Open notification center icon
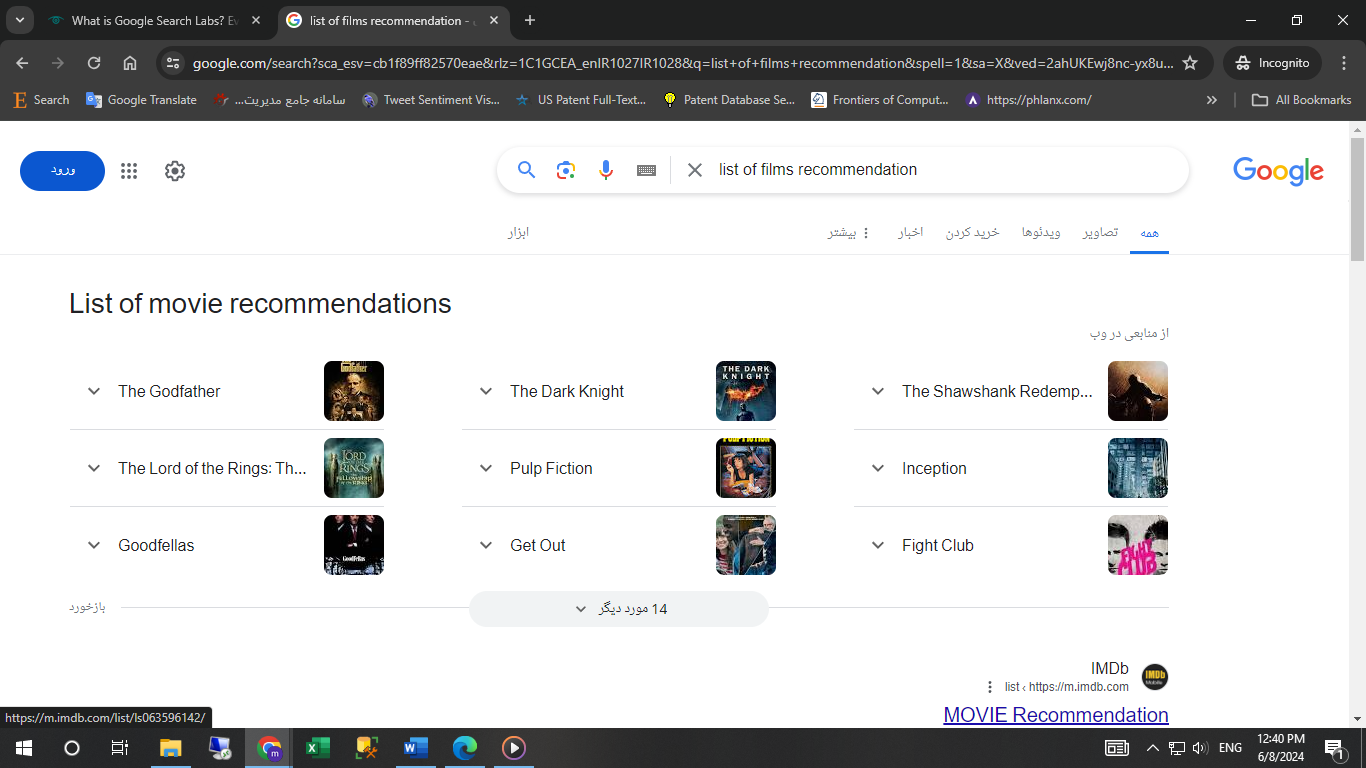 click(1334, 748)
